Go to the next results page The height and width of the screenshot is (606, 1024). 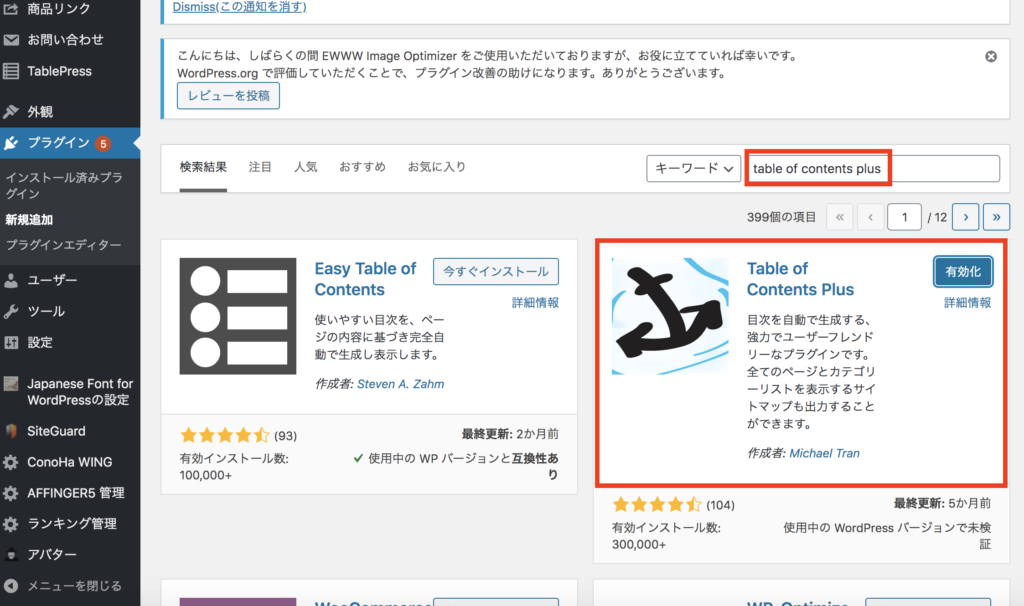pyautogui.click(x=965, y=217)
